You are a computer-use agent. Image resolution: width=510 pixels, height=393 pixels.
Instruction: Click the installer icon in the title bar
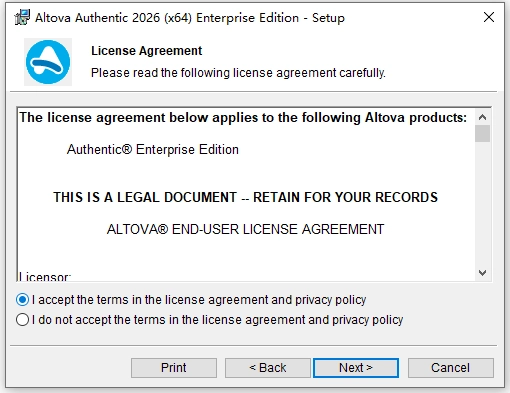pos(22,17)
